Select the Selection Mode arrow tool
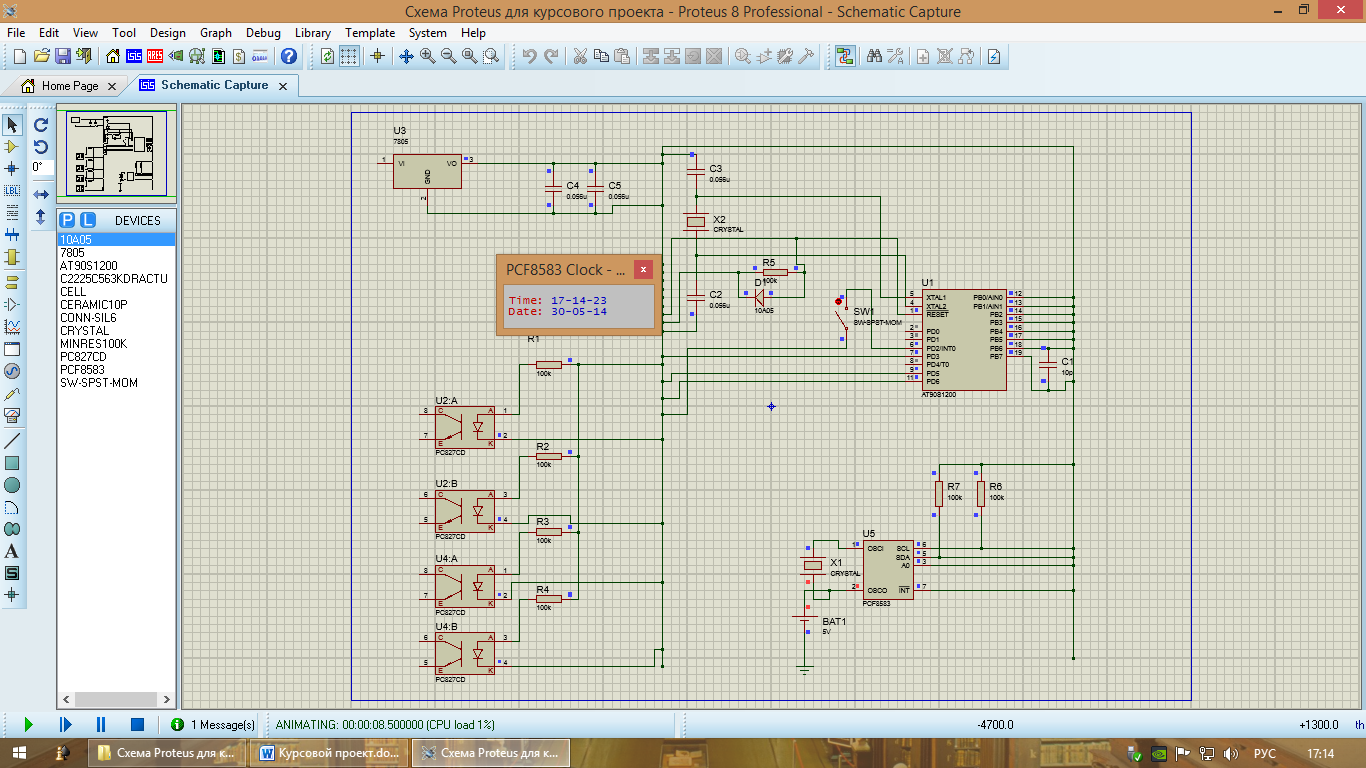 12,125
